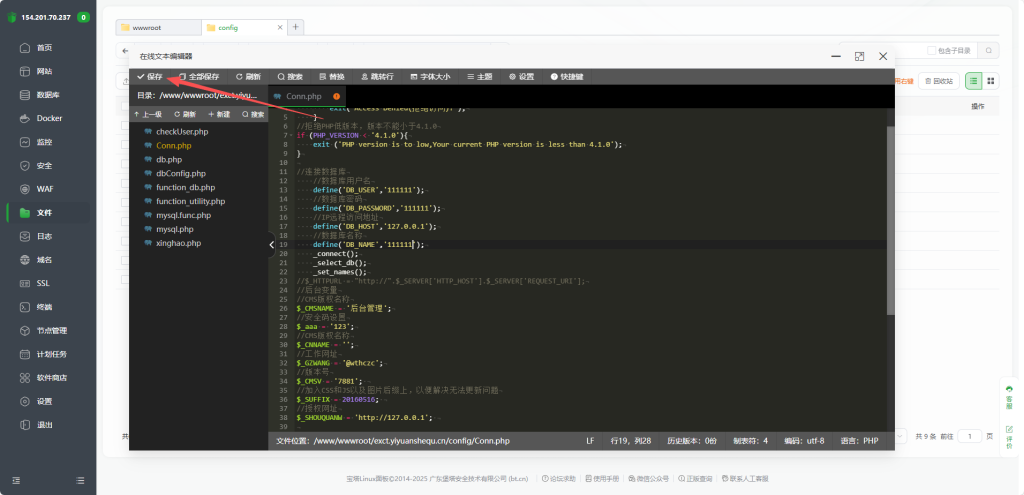This screenshot has height=495, width=1024.
Task: Click the Save (保存) toolbar button
Action: [x=149, y=76]
